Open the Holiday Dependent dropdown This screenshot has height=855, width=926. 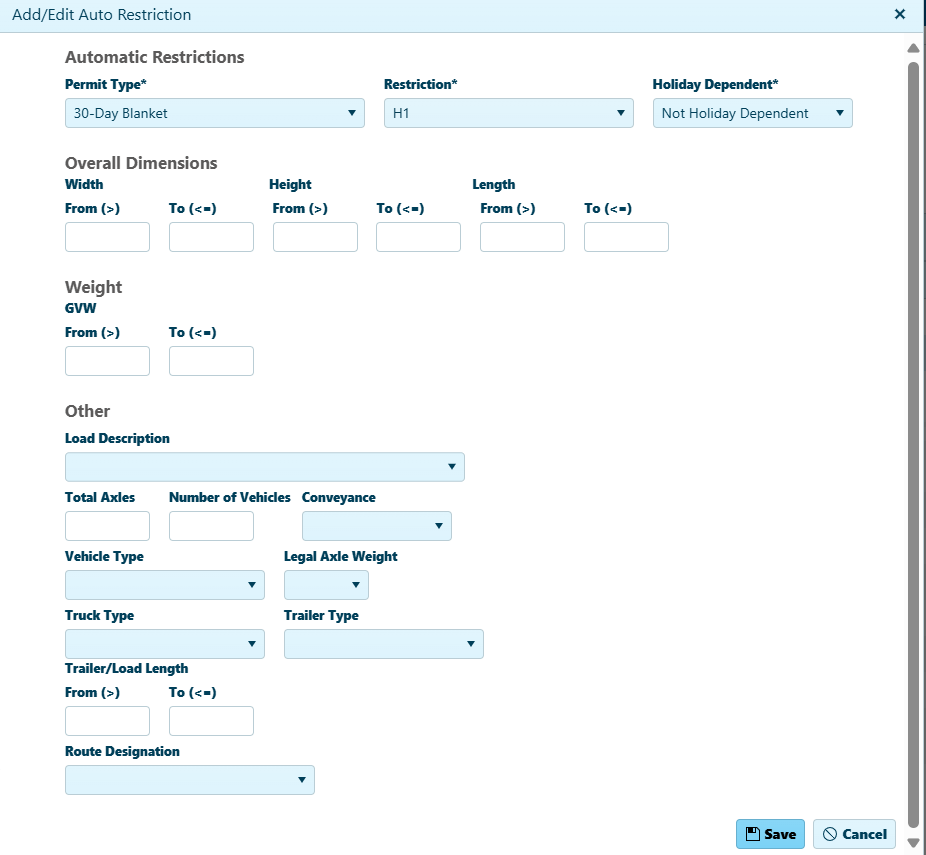tap(752, 113)
